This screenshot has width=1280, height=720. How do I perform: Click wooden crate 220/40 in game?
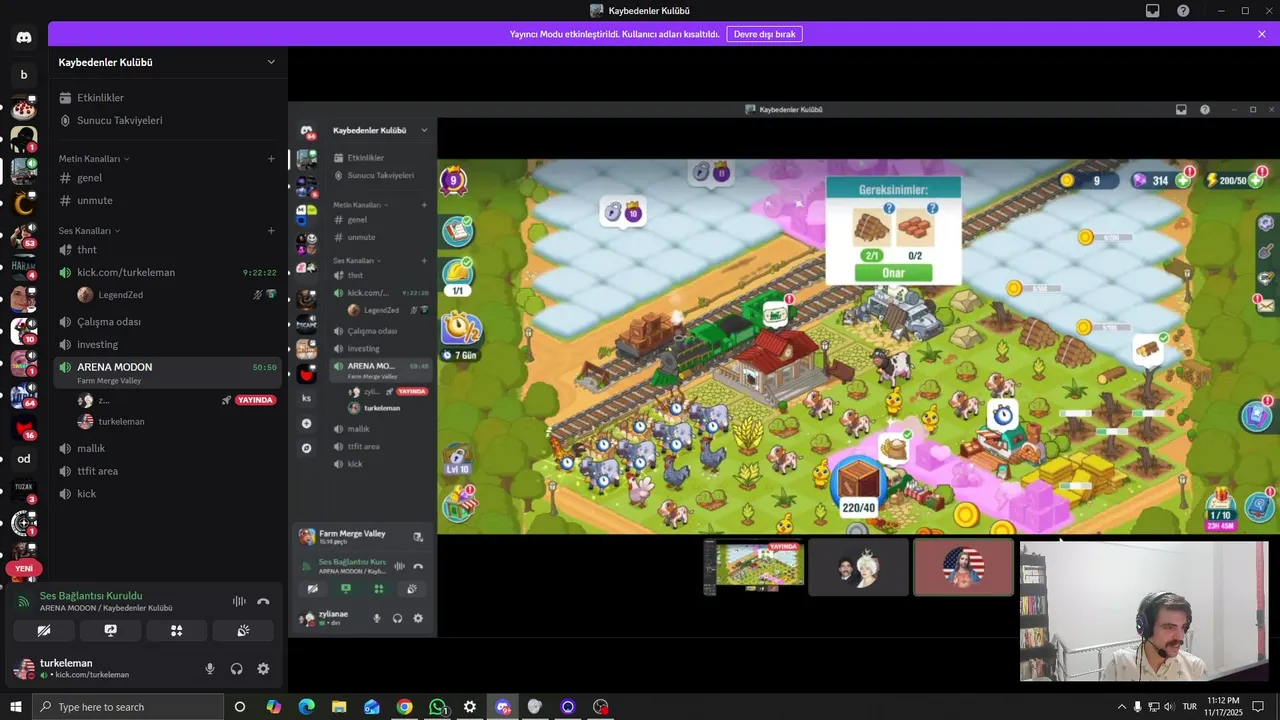pyautogui.click(x=858, y=484)
